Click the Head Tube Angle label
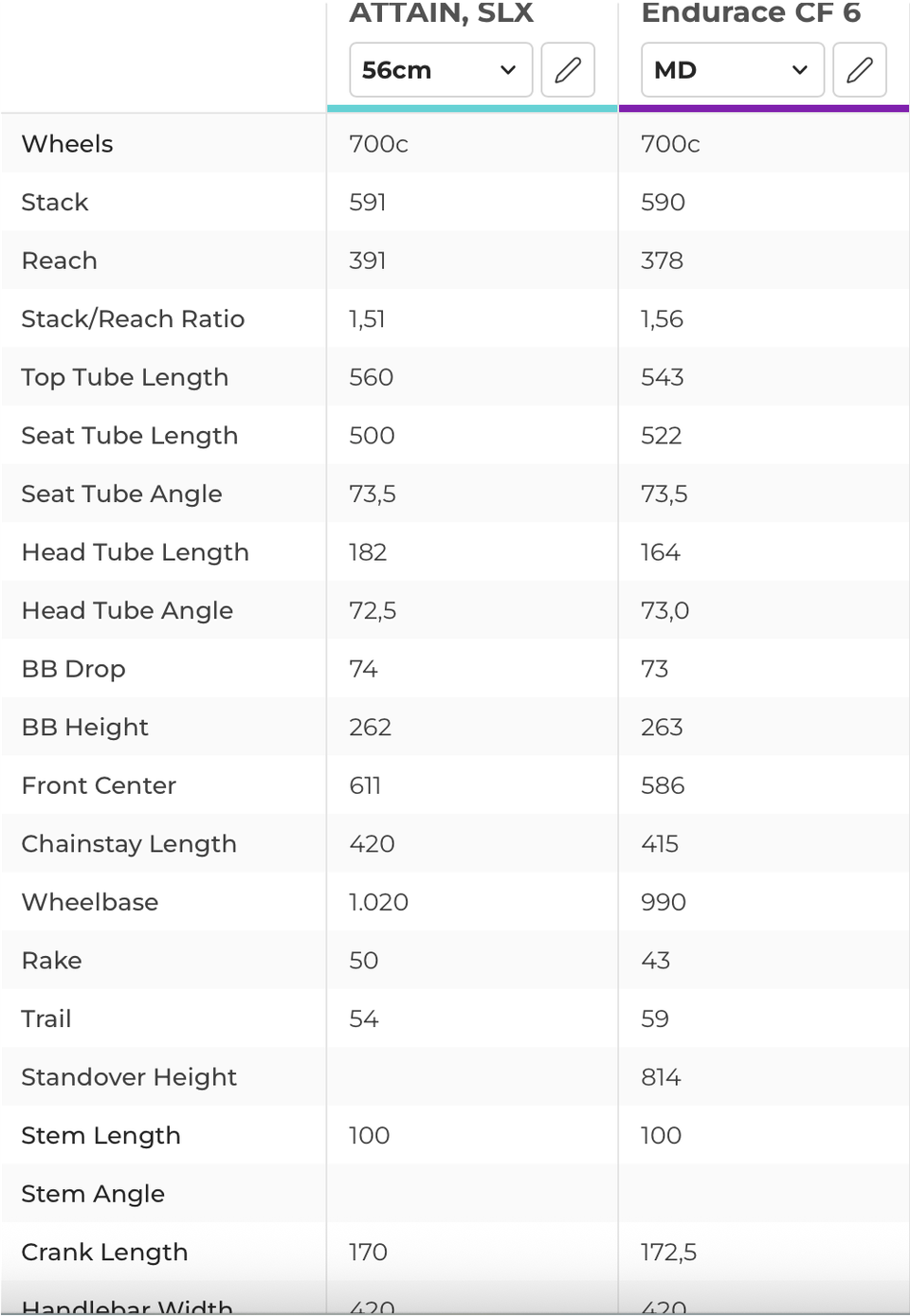The height and width of the screenshot is (1316, 910). tap(127, 611)
